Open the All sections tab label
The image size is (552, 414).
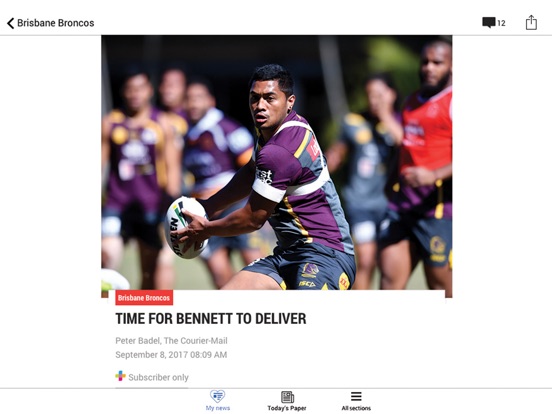point(356,408)
